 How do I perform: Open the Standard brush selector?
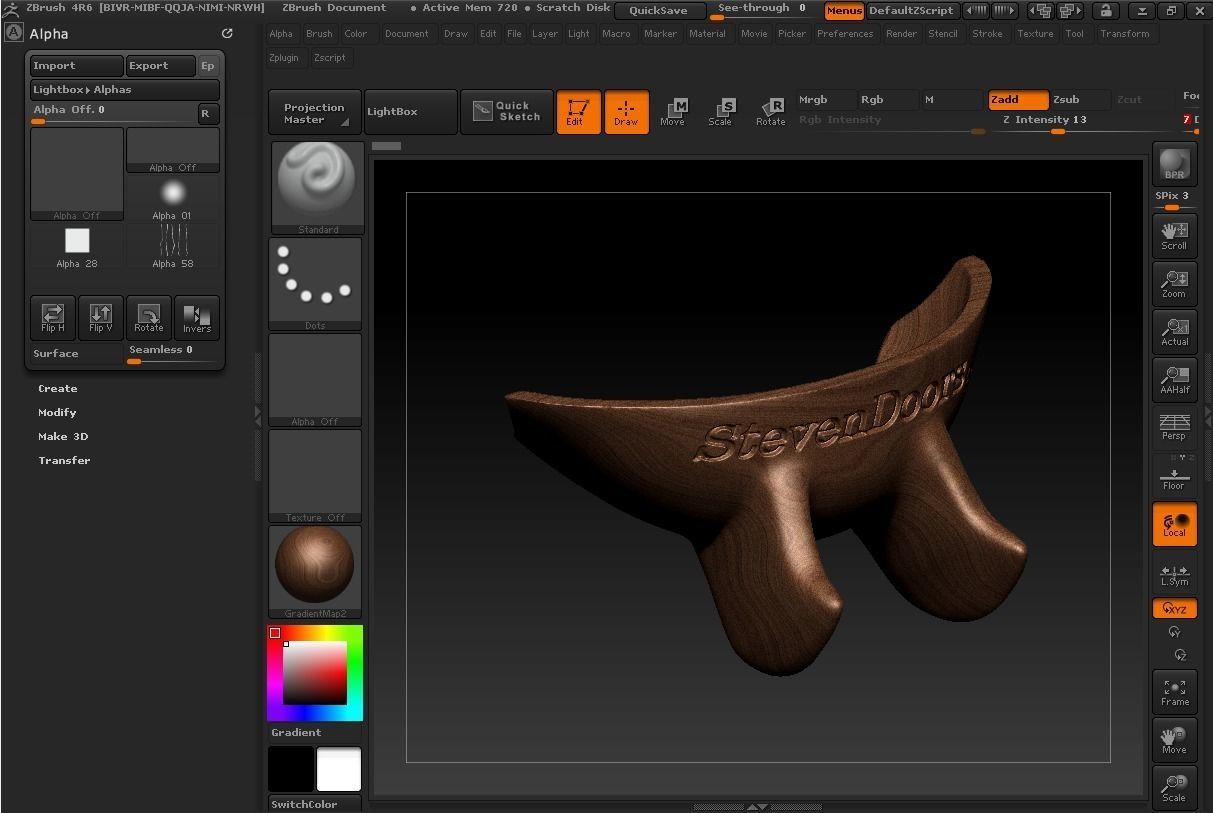317,188
